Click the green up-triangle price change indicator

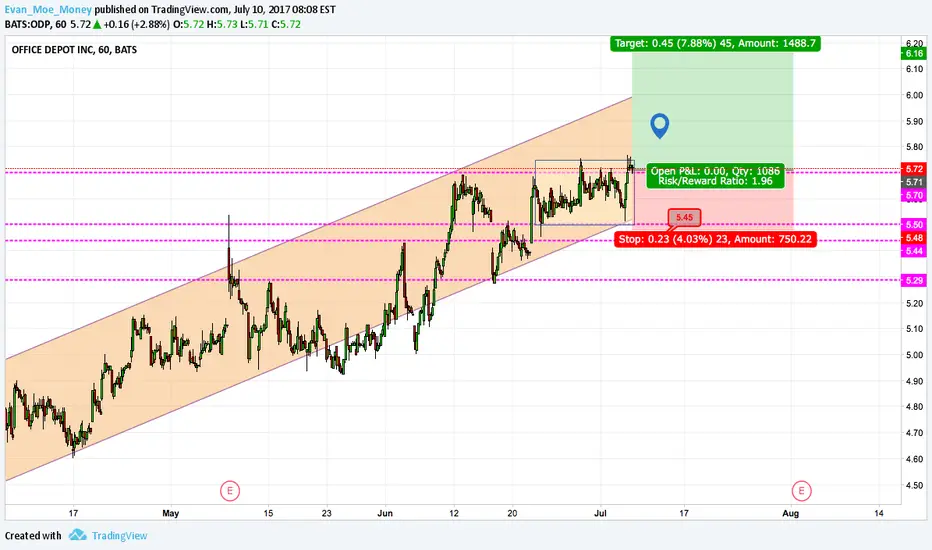97,24
